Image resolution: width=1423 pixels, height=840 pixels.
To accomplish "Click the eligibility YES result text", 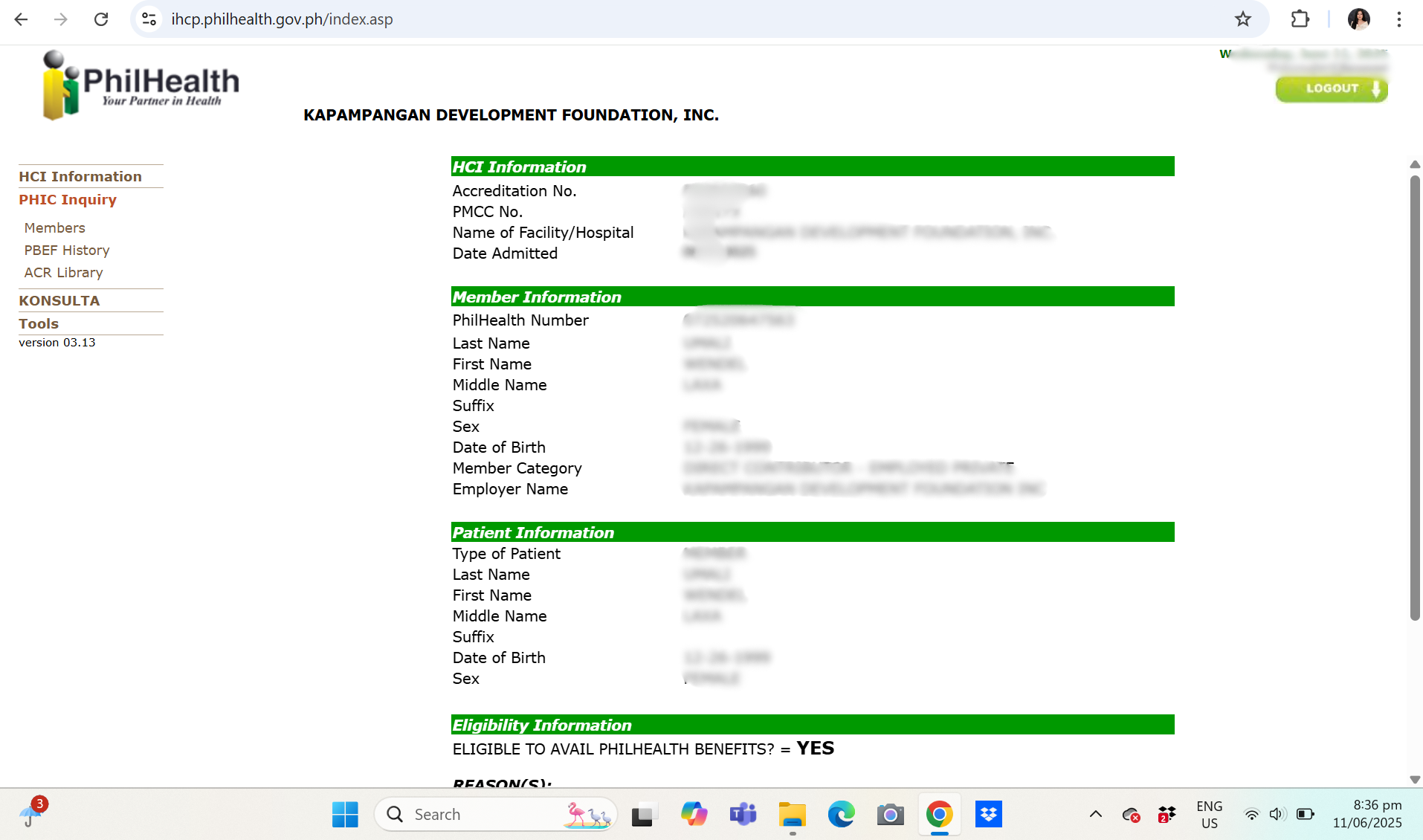I will tap(815, 749).
